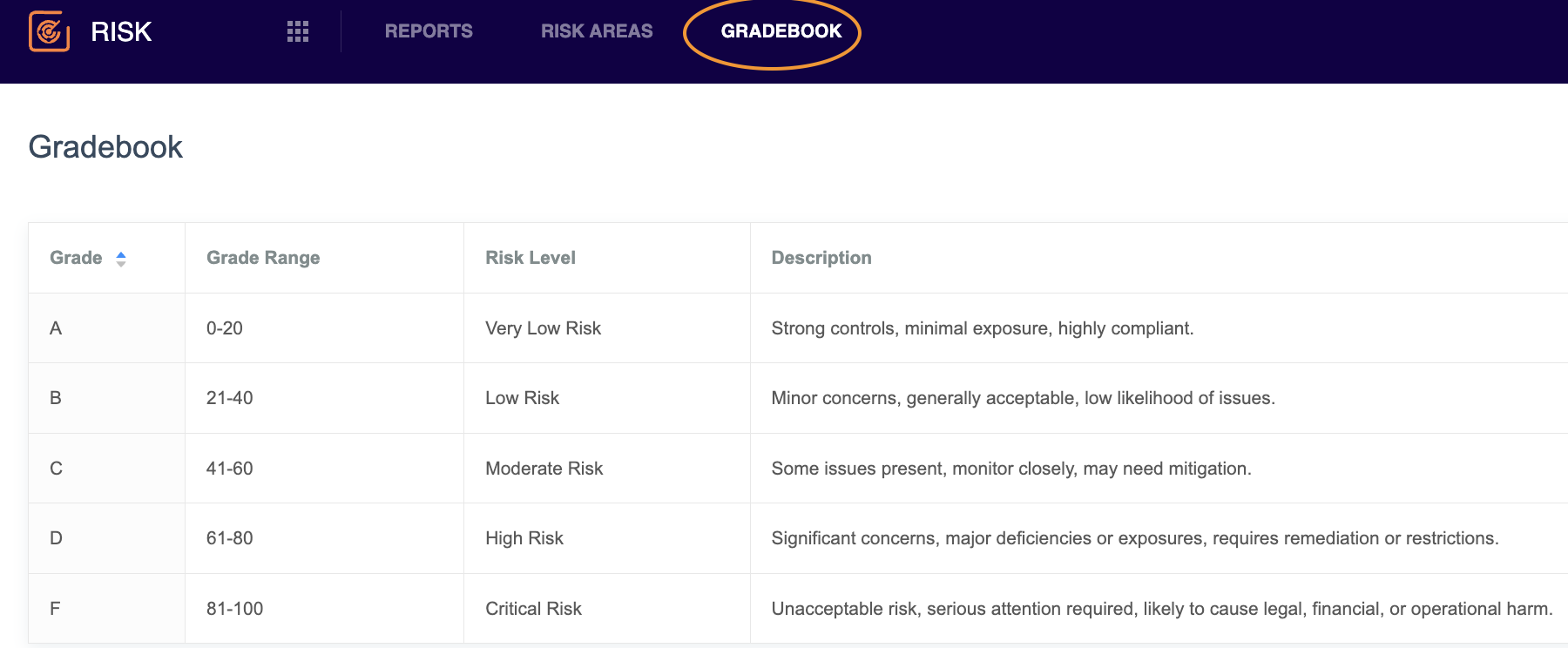The height and width of the screenshot is (648, 1568).
Task: Select the Moderate Risk cell
Action: click(544, 469)
